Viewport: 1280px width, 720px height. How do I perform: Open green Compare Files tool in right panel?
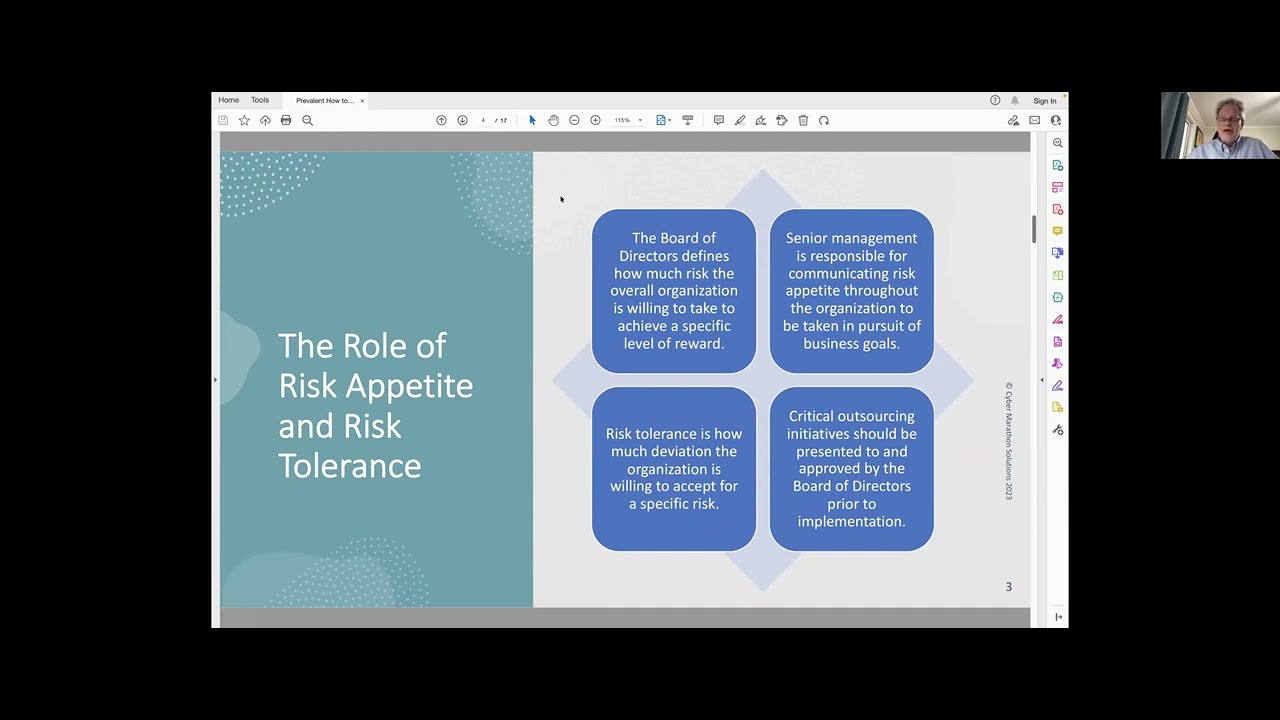(x=1058, y=275)
